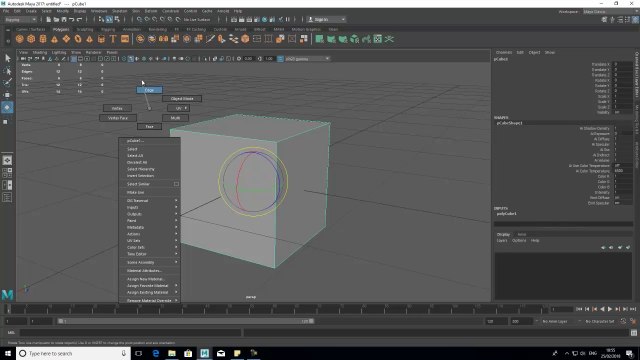Choose Vertex Face in the marking menu
The image size is (640, 360).
coord(118,118)
